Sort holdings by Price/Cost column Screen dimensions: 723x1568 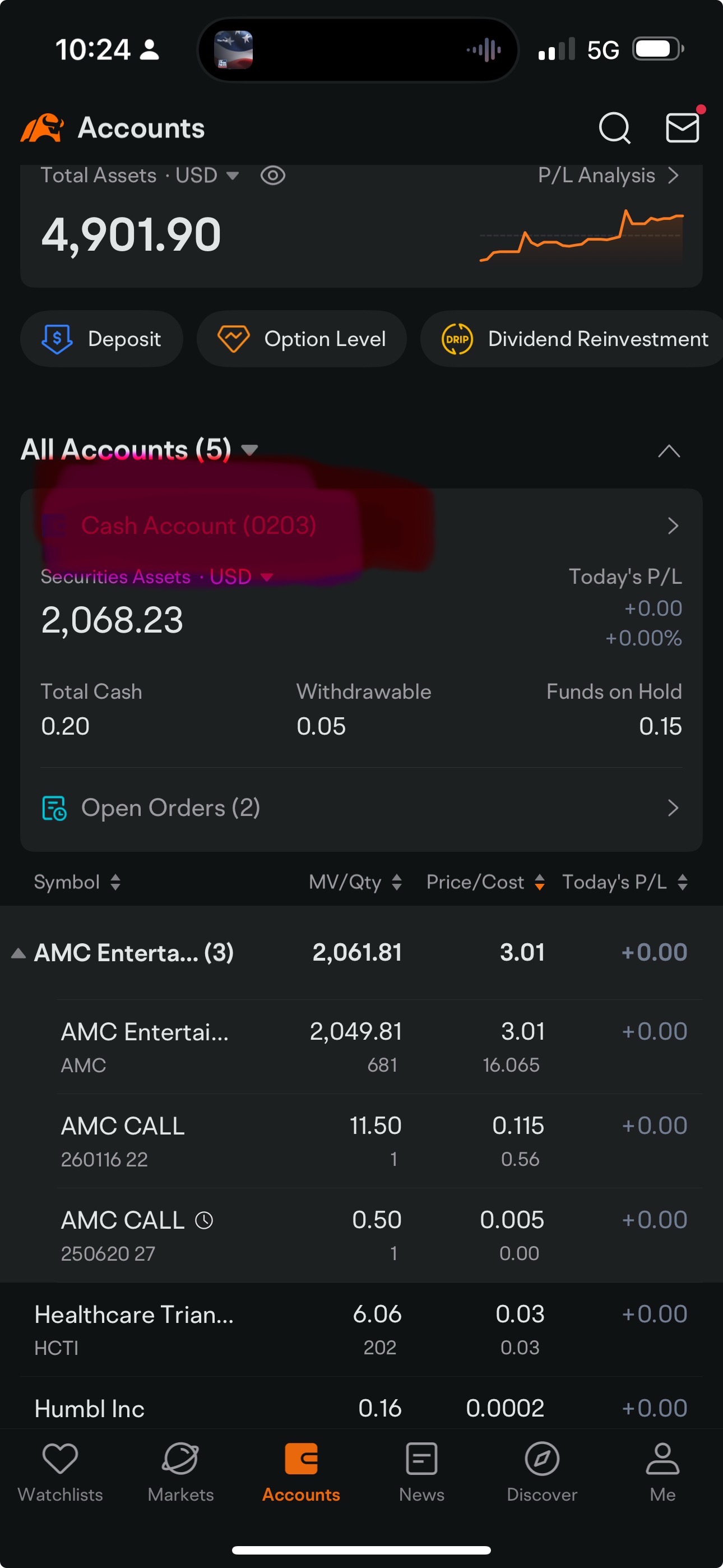485,882
